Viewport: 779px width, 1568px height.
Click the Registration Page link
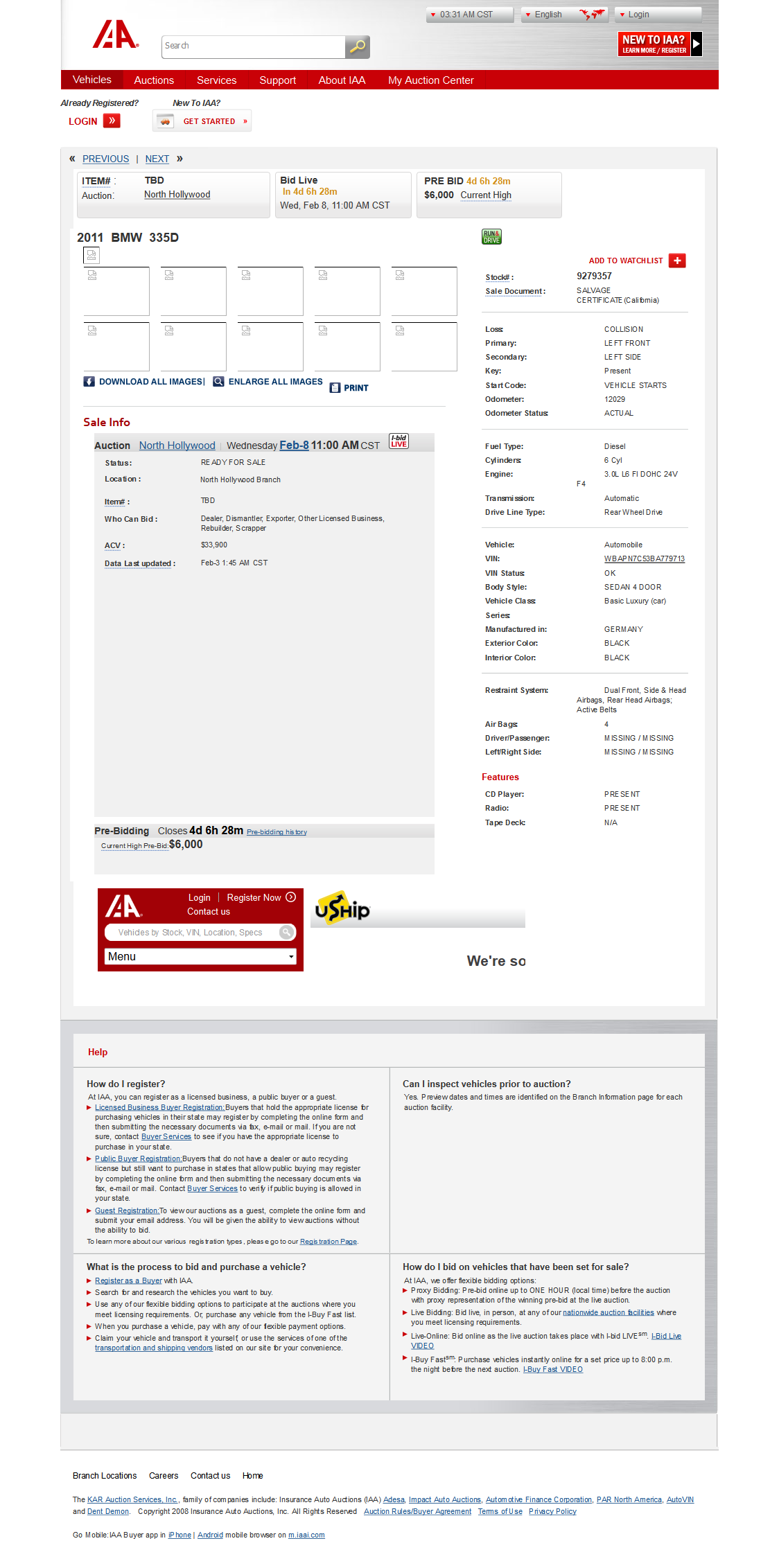point(329,1241)
